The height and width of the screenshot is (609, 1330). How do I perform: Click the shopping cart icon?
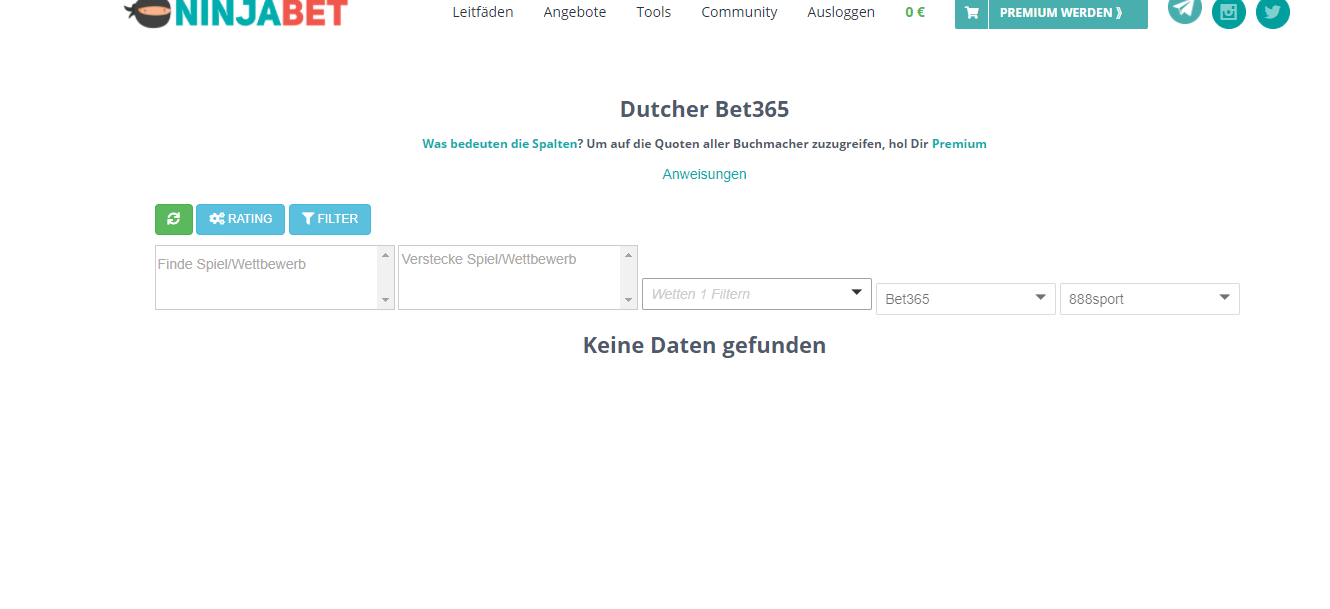click(x=971, y=13)
